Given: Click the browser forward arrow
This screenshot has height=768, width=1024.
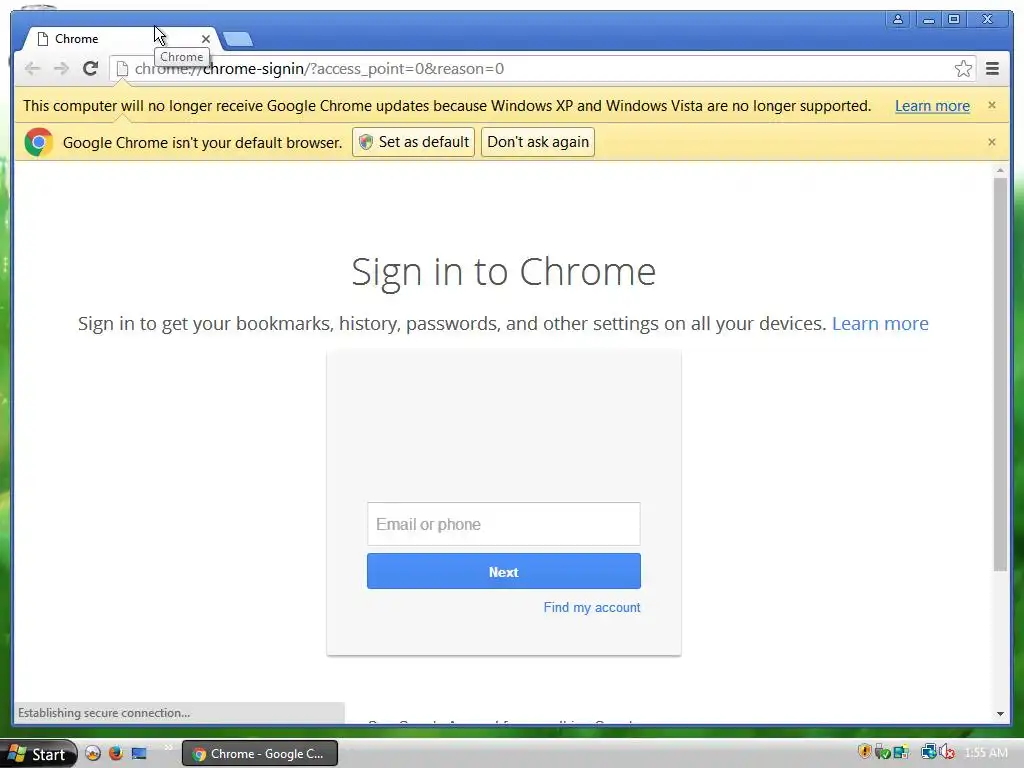Looking at the screenshot, I should [61, 69].
